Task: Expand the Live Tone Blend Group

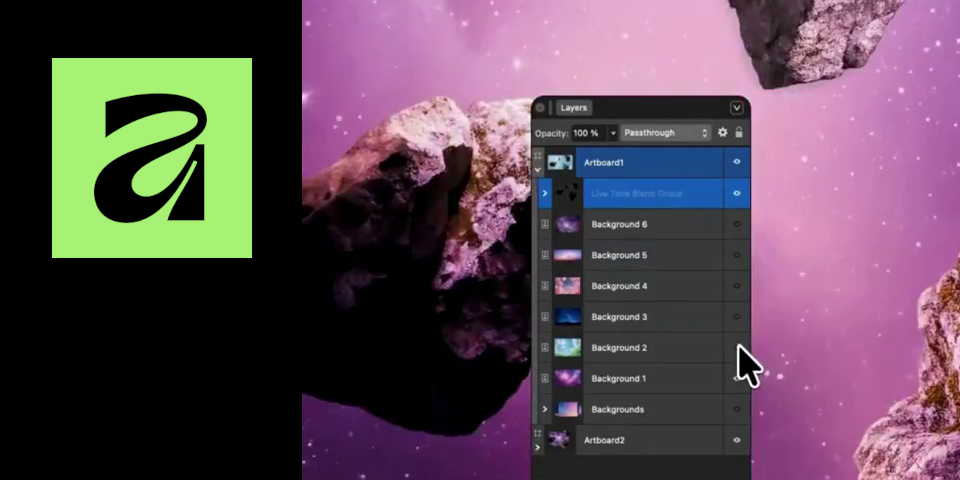Action: pos(545,193)
